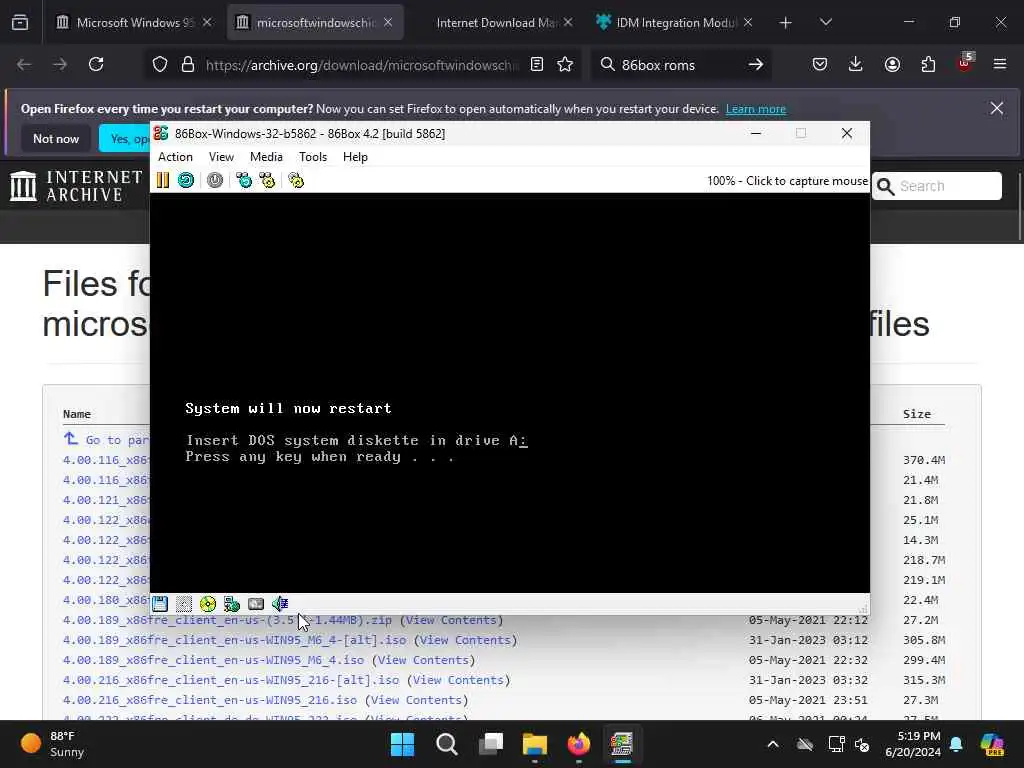This screenshot has height=768, width=1024.
Task: Hard reset the 86Box machine
Action: pyautogui.click(x=186, y=180)
